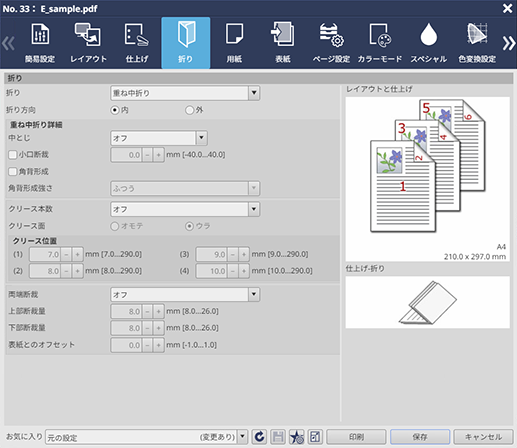Click crease position (1) input field

pyautogui.click(x=45, y=255)
